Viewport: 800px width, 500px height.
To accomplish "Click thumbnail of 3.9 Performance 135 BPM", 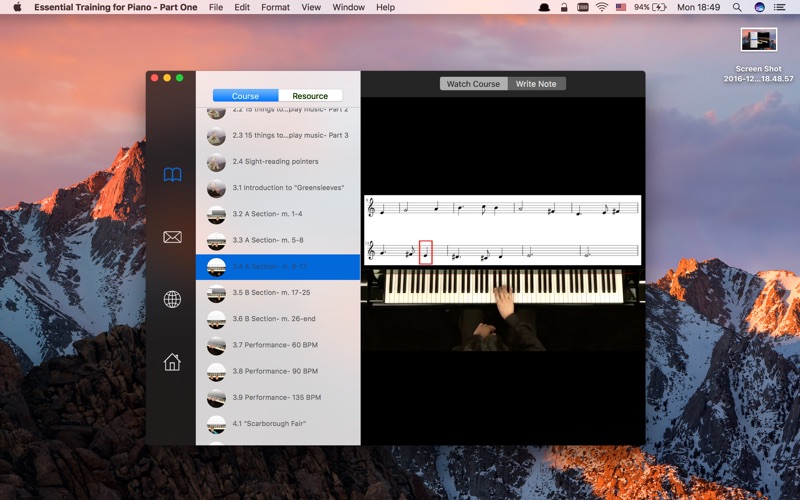I will (x=216, y=398).
